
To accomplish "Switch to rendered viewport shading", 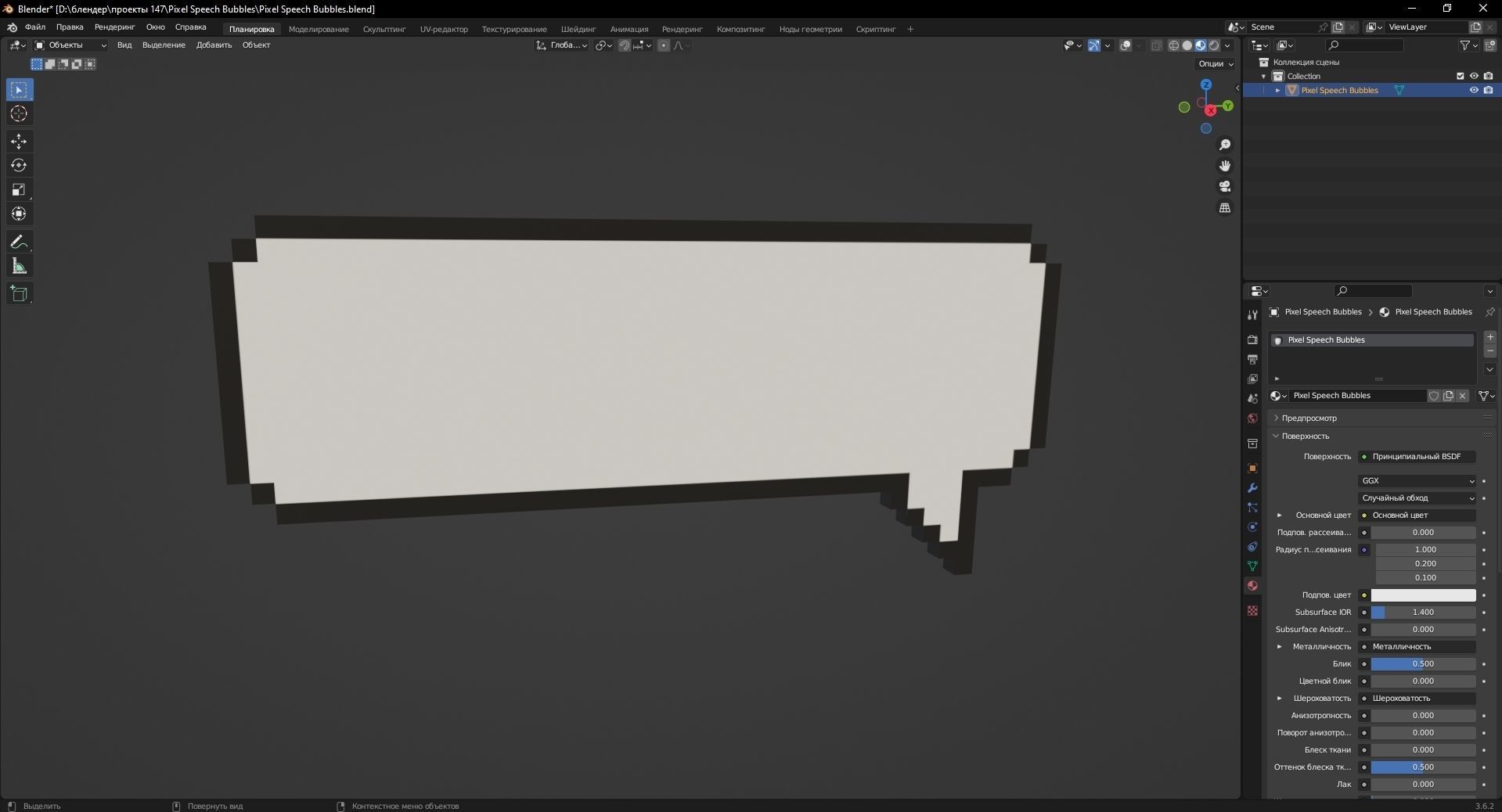I will tap(1214, 45).
